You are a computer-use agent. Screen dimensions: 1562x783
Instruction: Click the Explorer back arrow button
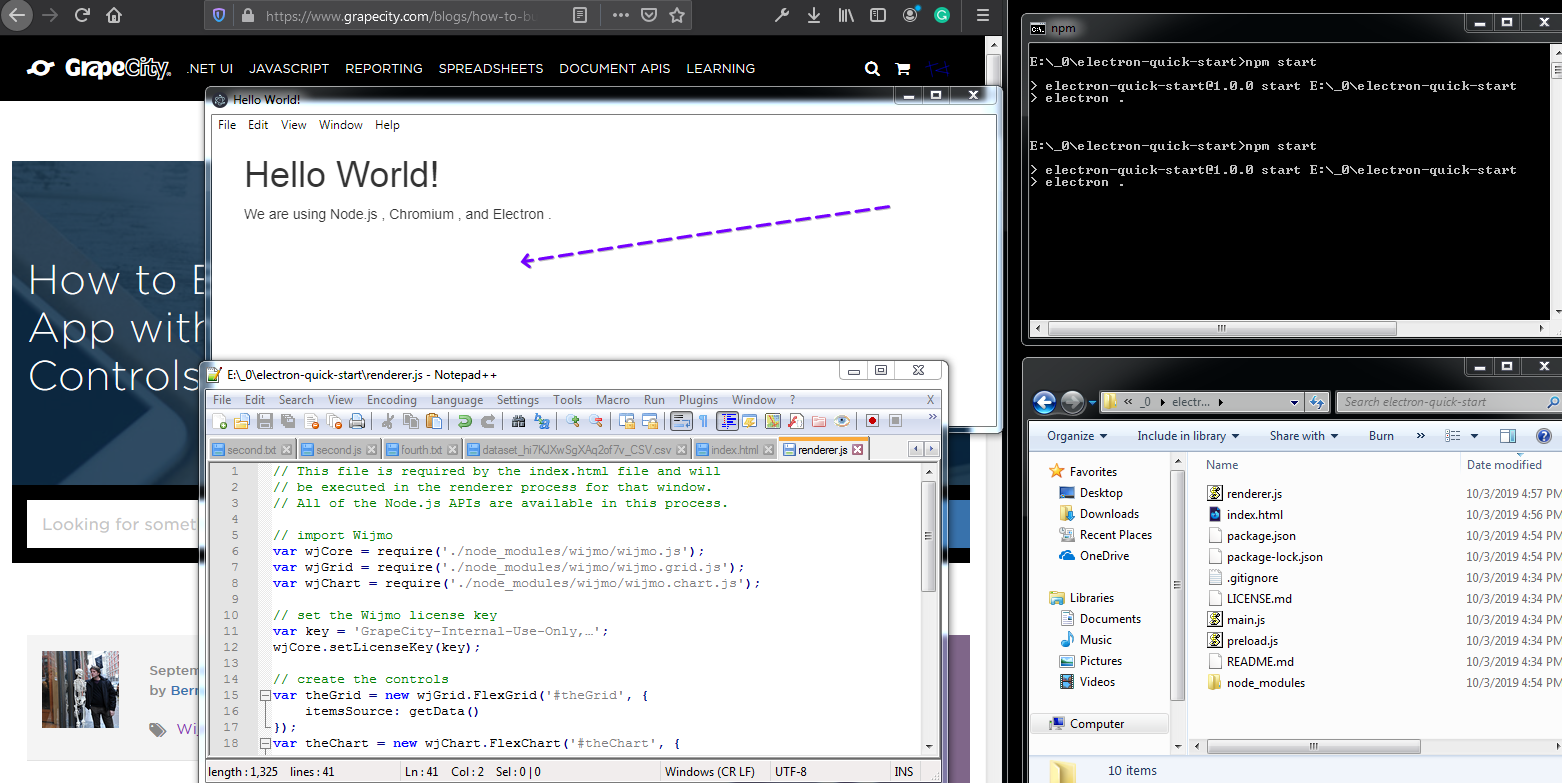[x=1045, y=402]
